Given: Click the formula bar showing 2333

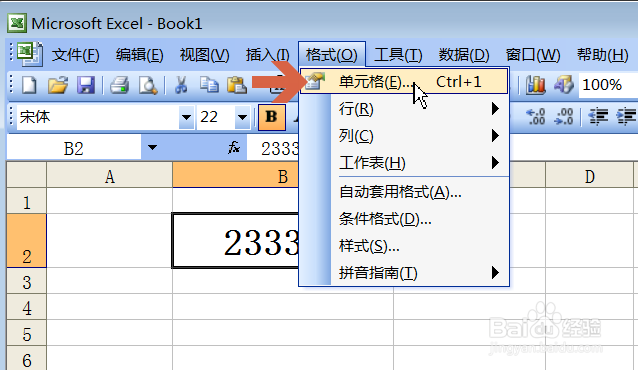Looking at the screenshot, I should (x=280, y=148).
